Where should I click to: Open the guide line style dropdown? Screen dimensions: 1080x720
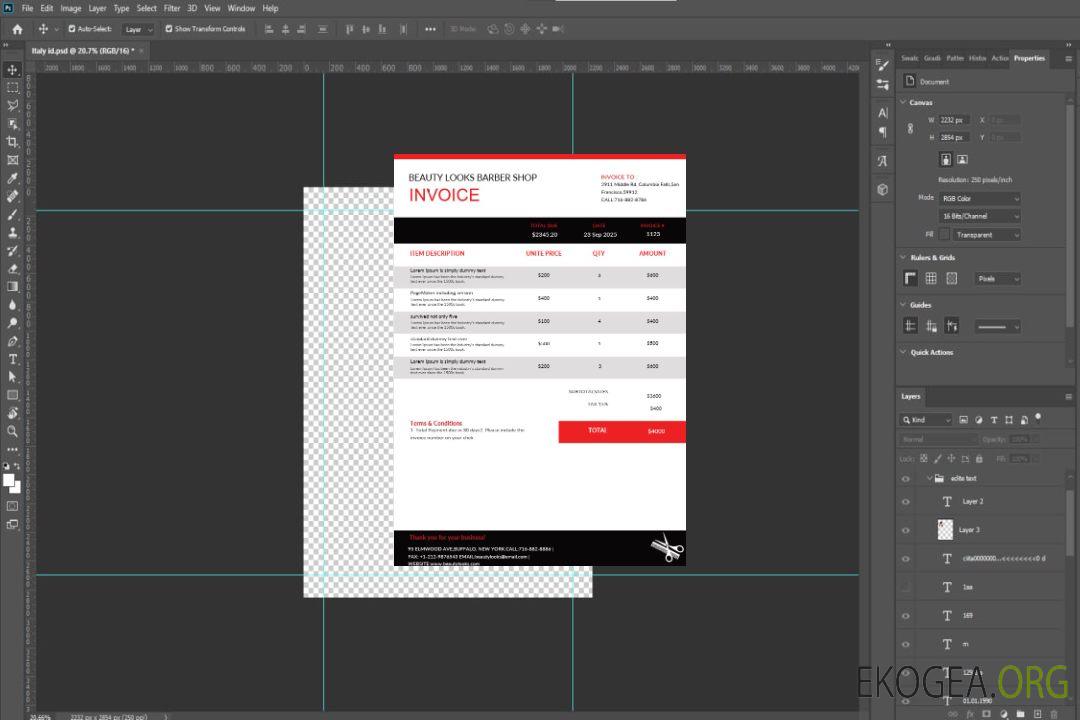pyautogui.click(x=997, y=327)
